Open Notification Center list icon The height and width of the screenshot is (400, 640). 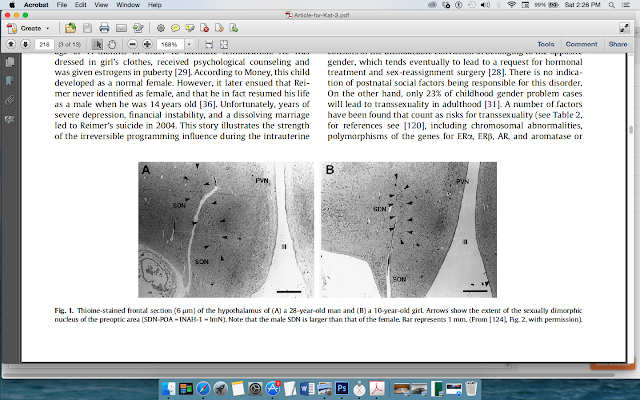626,5
